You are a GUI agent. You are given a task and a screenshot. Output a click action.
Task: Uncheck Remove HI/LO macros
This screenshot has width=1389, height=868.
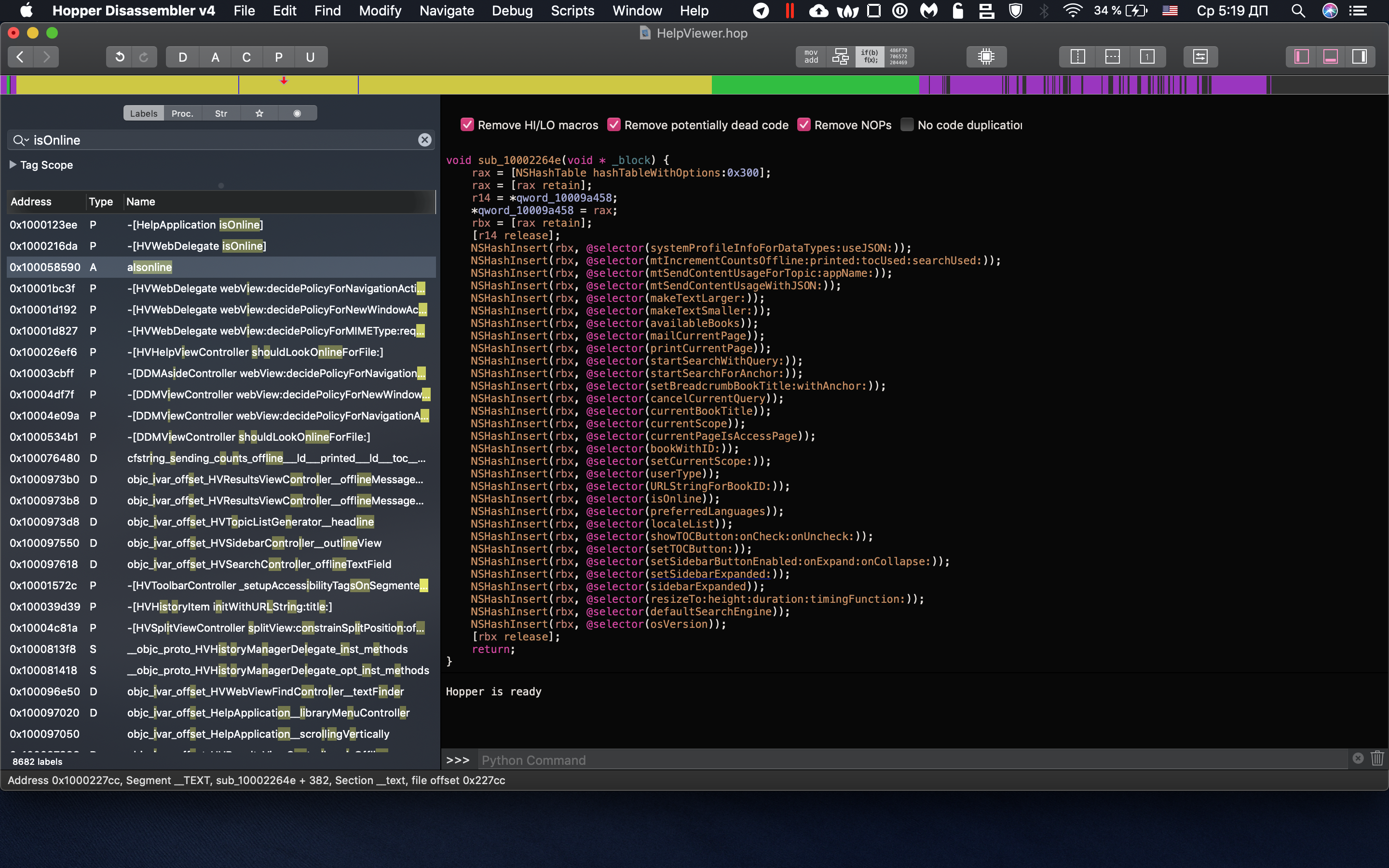[467, 124]
